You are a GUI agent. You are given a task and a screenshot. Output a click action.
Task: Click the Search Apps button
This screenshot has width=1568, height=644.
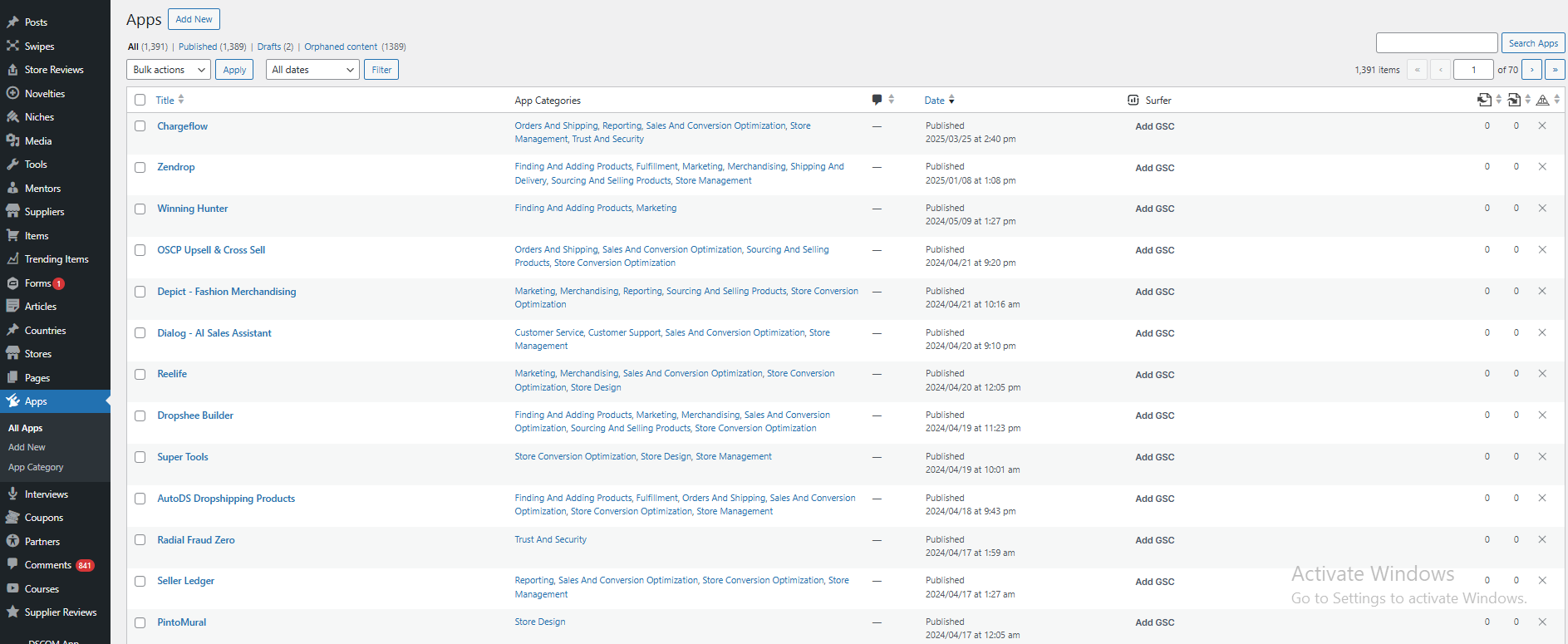(x=1533, y=43)
